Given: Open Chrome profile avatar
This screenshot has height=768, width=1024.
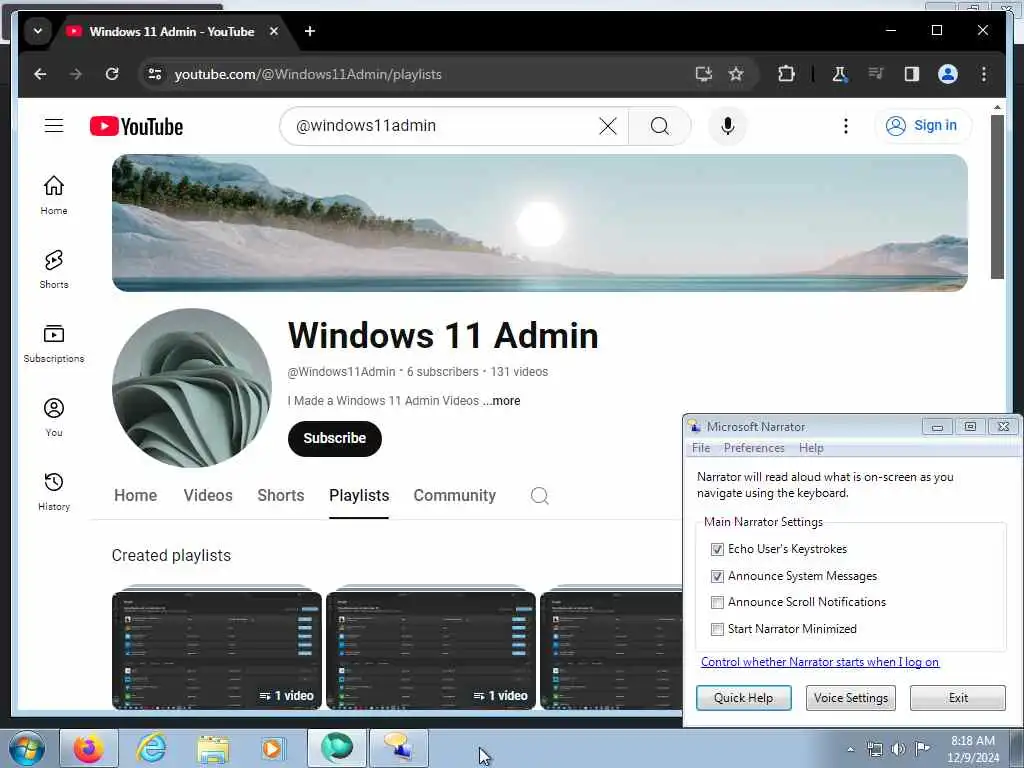Looking at the screenshot, I should 948,74.
